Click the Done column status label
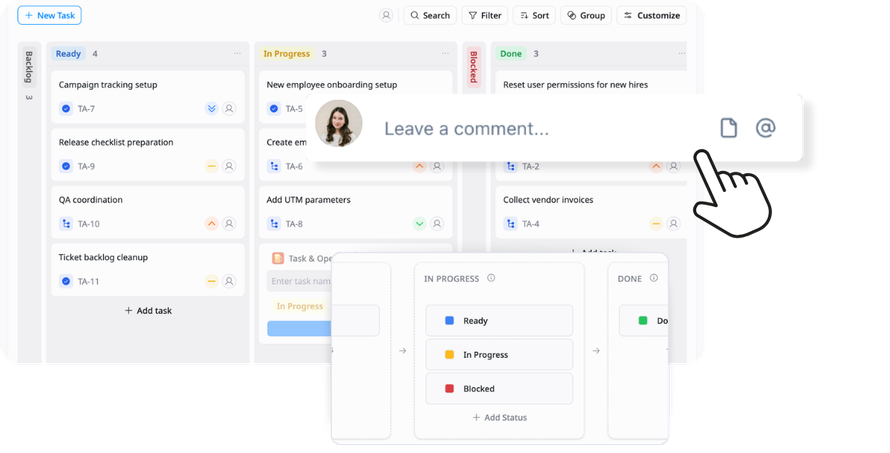The image size is (890, 453). [511, 53]
